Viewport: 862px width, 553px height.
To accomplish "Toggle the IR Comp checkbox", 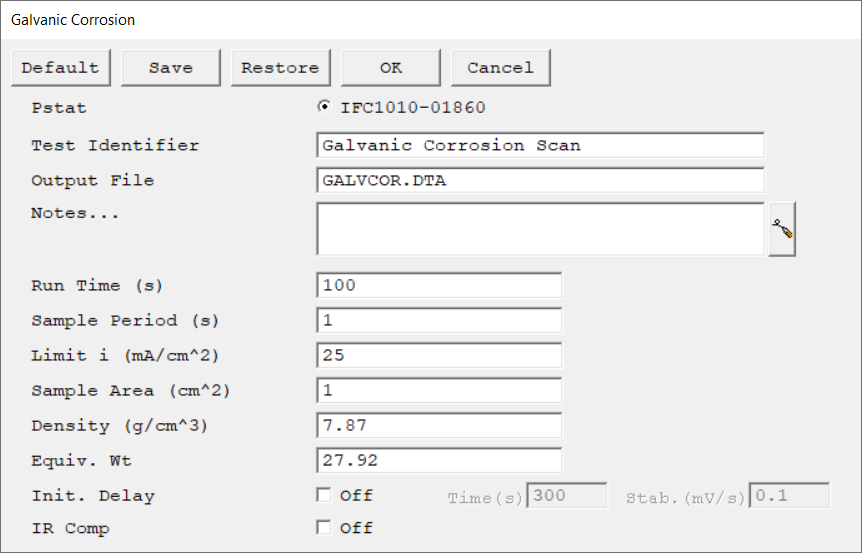I will pyautogui.click(x=323, y=528).
